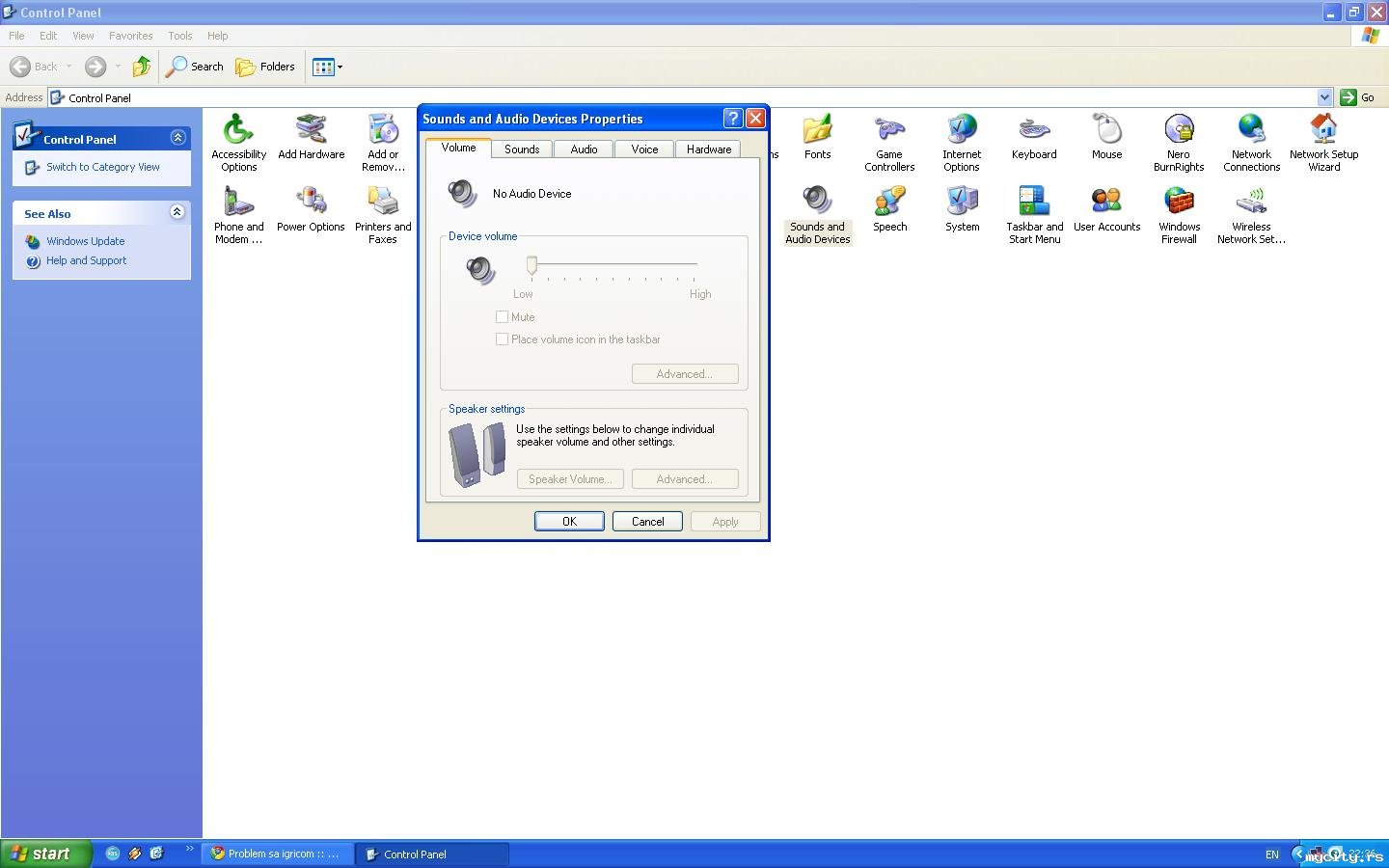This screenshot has width=1389, height=868.
Task: Switch to the Sounds tab
Action: [522, 149]
